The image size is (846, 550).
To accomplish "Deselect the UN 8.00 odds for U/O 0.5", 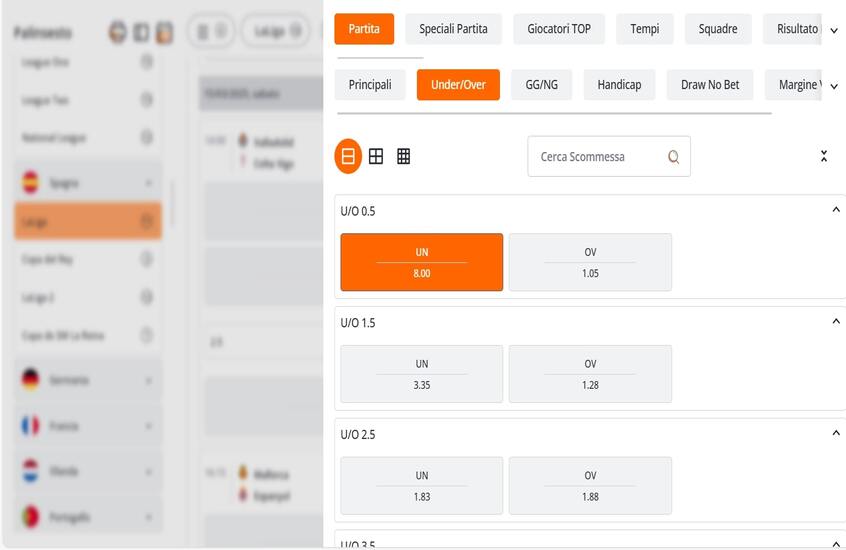I will click(x=421, y=262).
